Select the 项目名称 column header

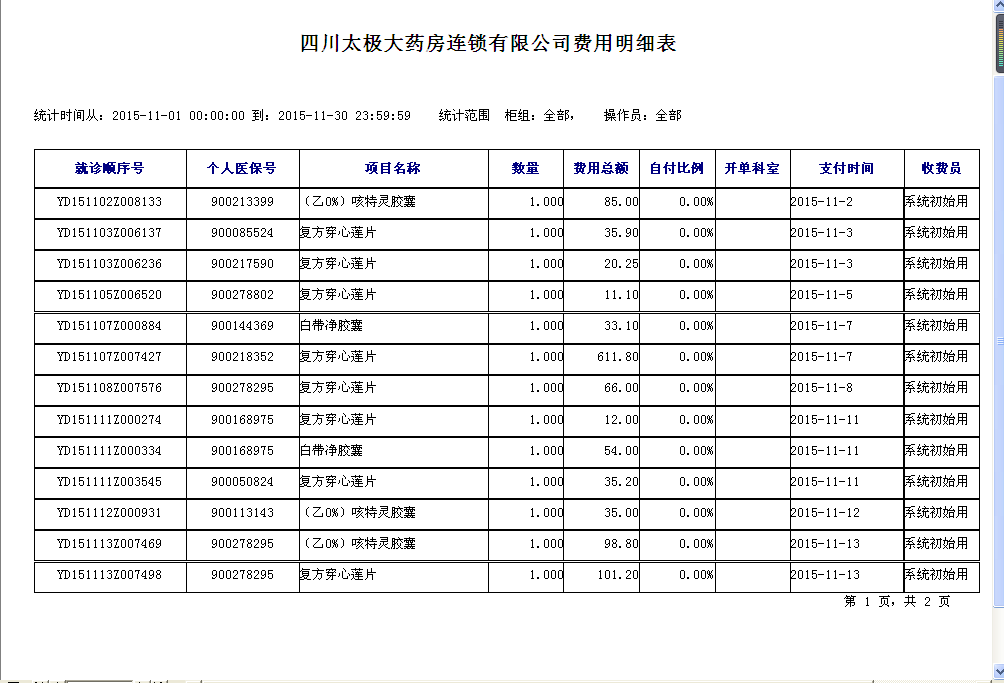(x=393, y=168)
